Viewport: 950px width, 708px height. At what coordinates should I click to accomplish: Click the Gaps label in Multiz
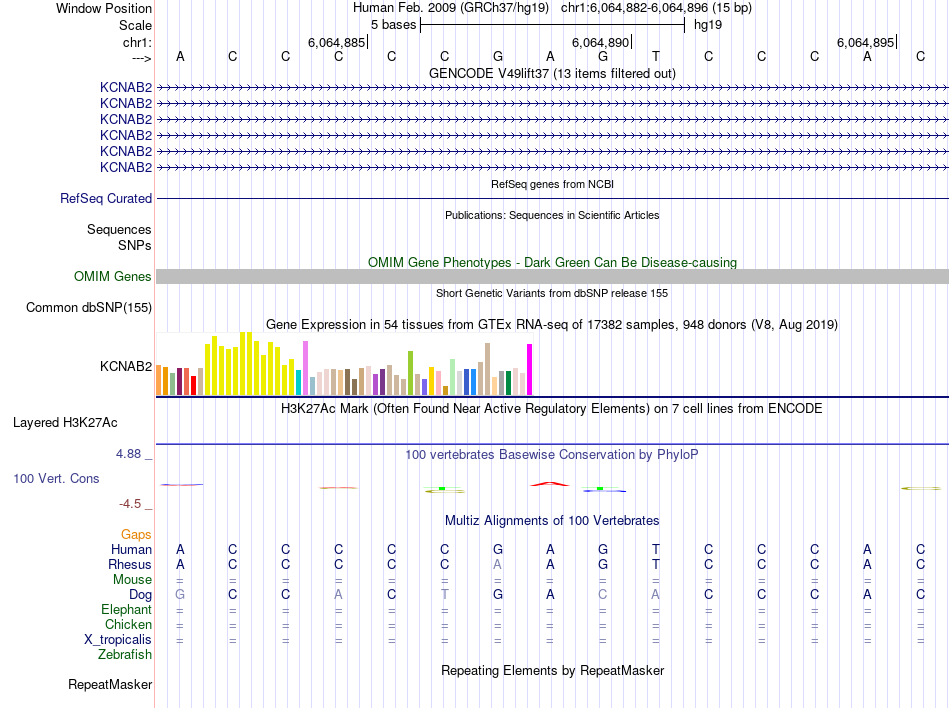pos(136,534)
